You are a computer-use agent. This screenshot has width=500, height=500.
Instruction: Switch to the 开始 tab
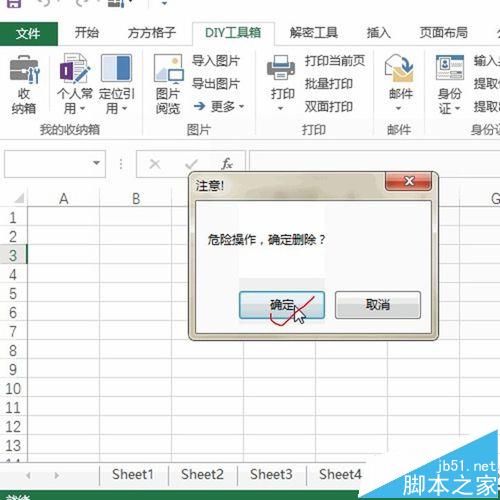[87, 33]
